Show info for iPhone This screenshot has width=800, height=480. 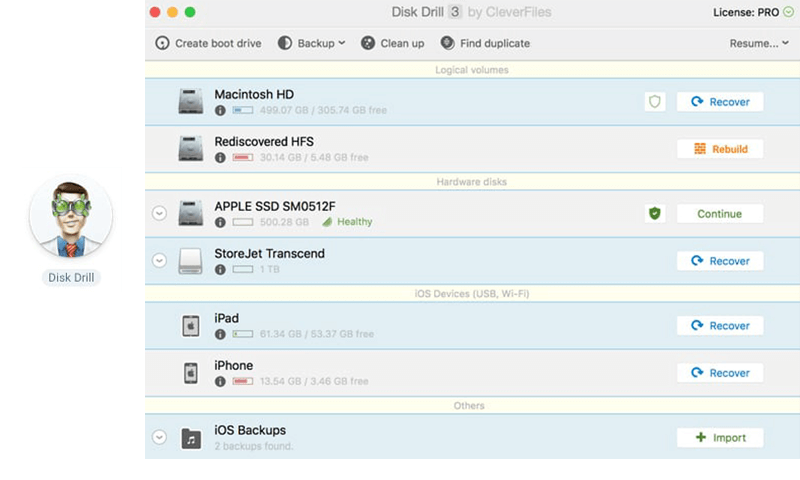(220, 382)
